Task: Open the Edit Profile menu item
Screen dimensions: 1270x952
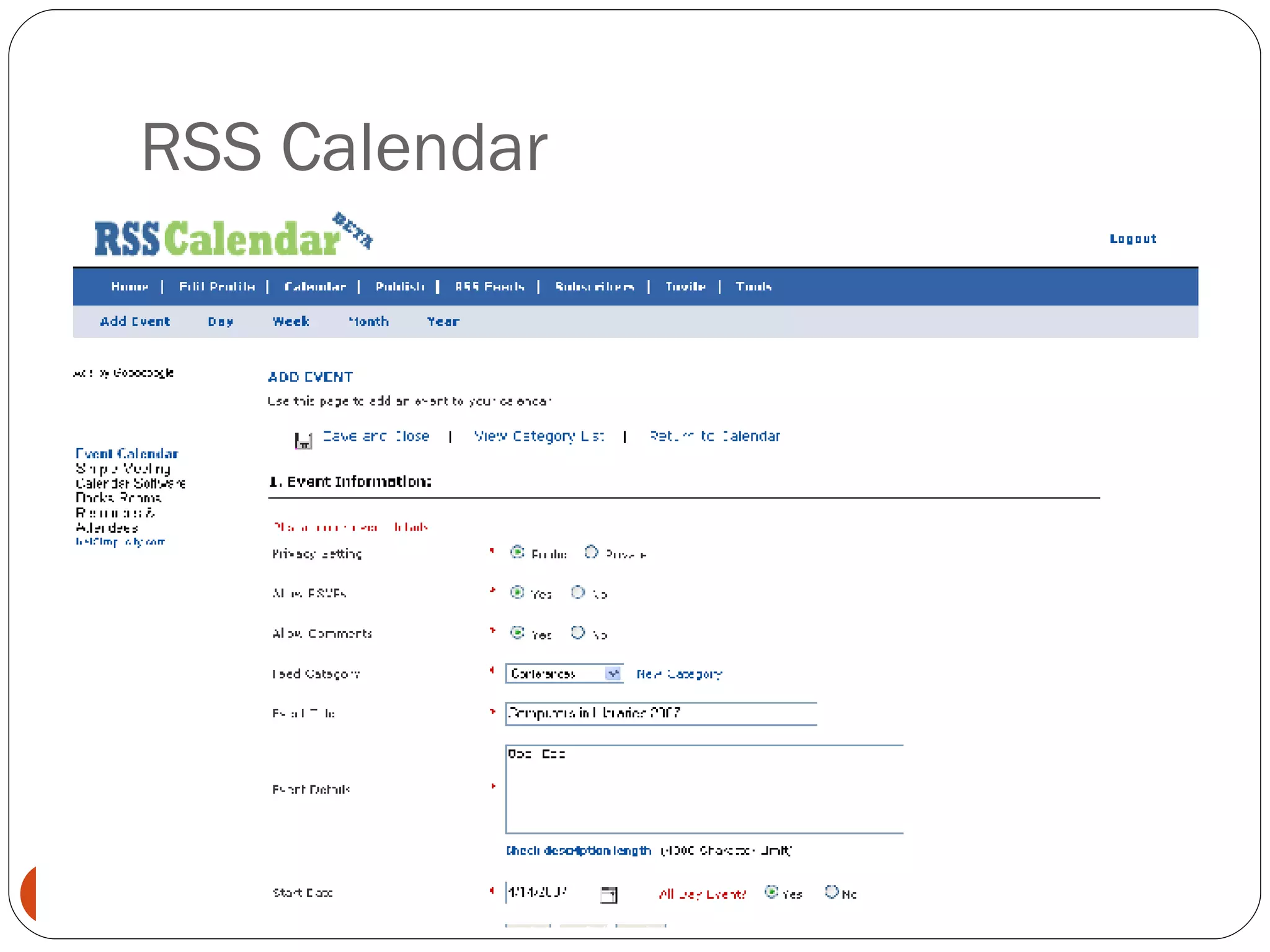Action: [x=217, y=286]
